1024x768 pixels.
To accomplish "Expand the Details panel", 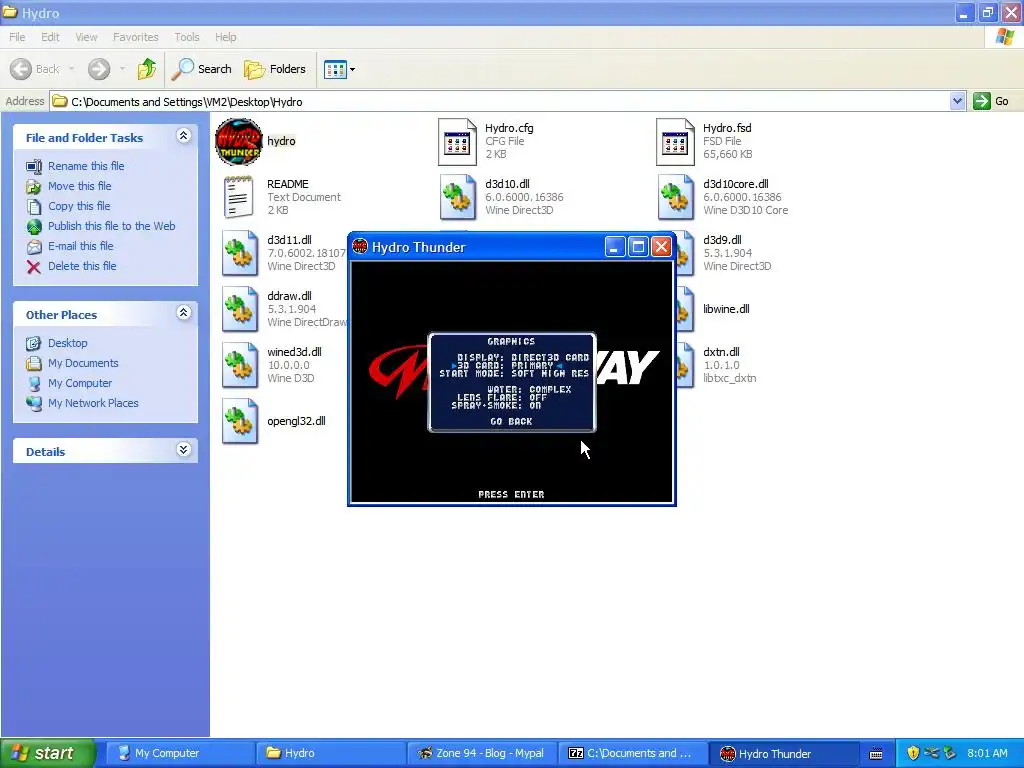I will click(x=184, y=450).
